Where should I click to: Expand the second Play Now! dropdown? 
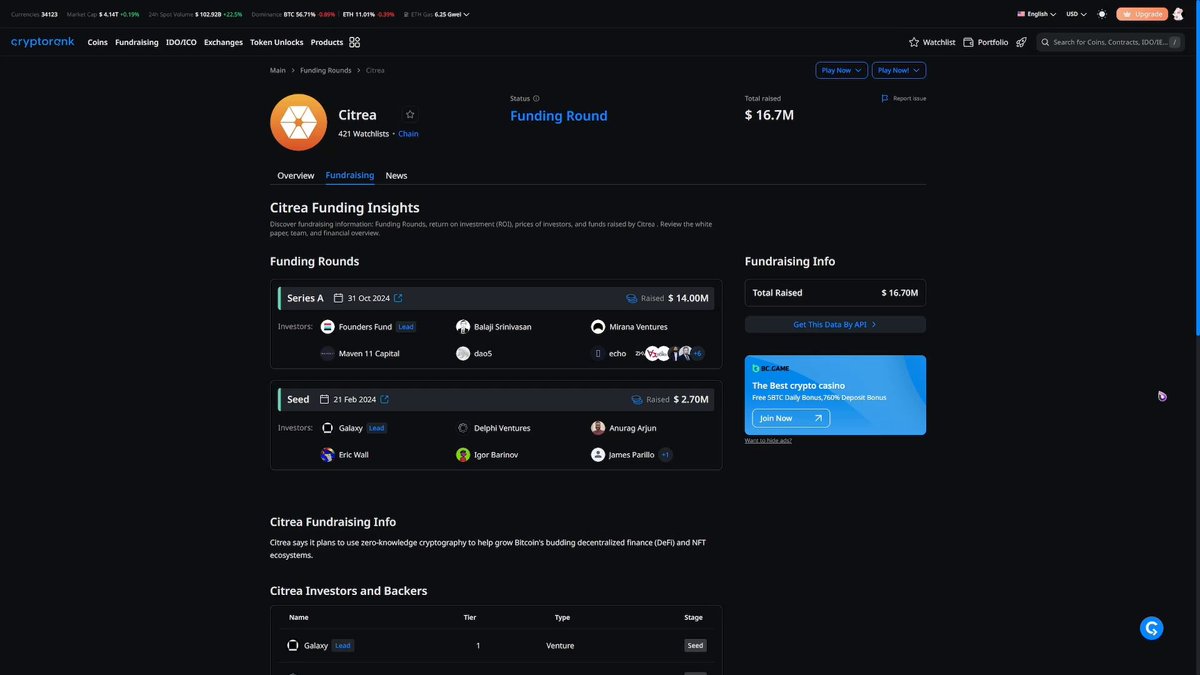pos(899,70)
